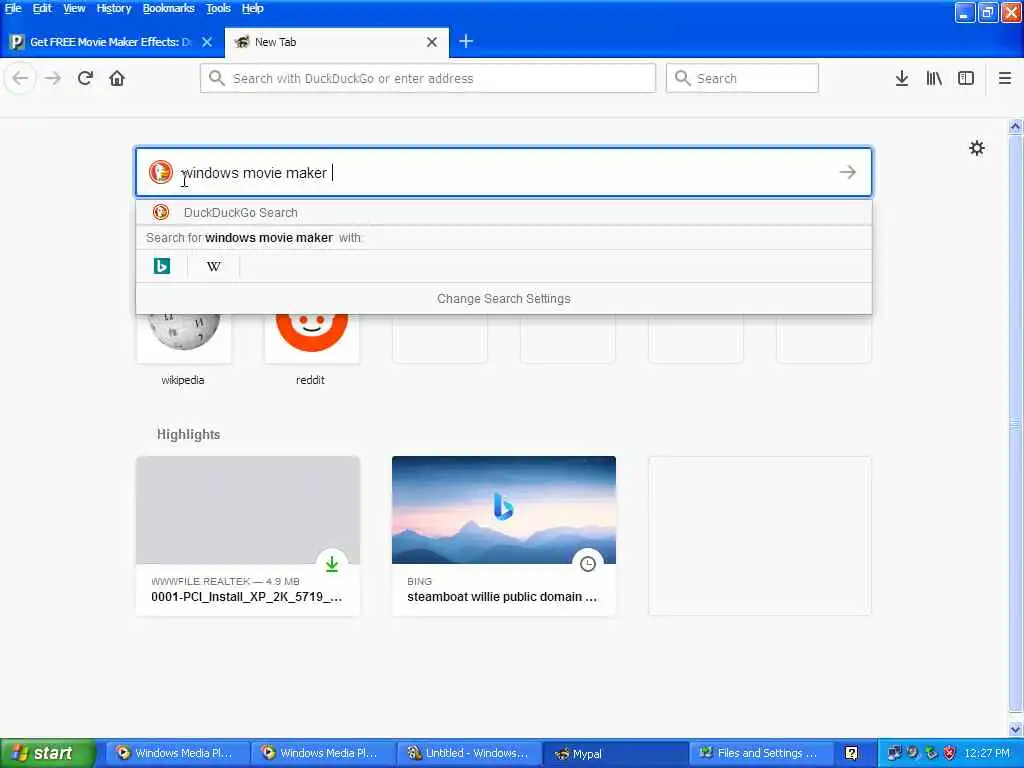Click the 12:27 PM system clock
Screen dimensions: 1024x768
[987, 754]
